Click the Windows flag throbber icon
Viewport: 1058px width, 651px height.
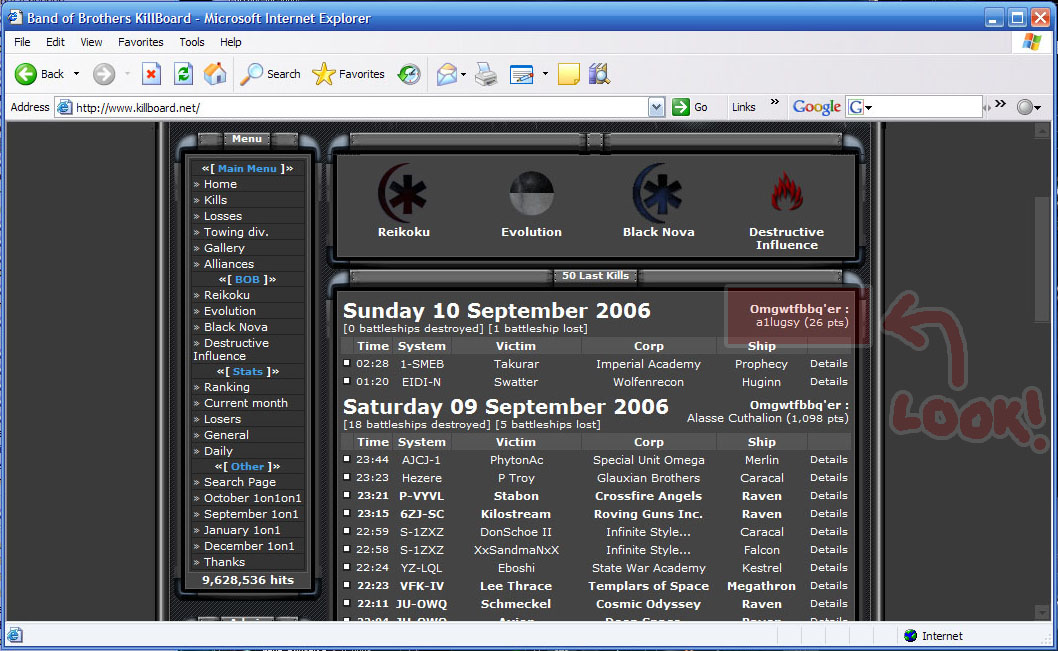click(x=1032, y=42)
